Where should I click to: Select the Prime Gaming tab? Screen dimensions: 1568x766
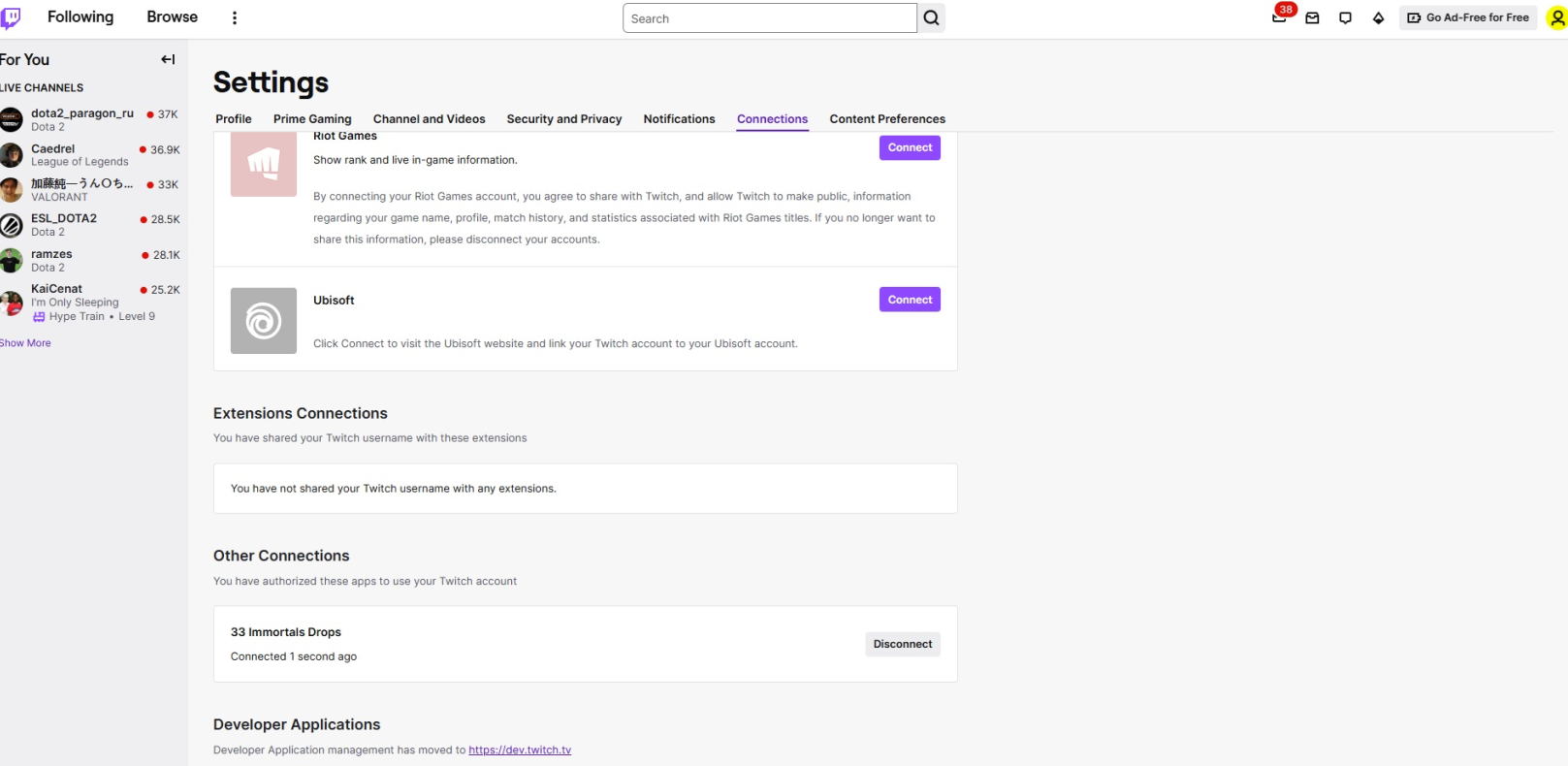(312, 119)
